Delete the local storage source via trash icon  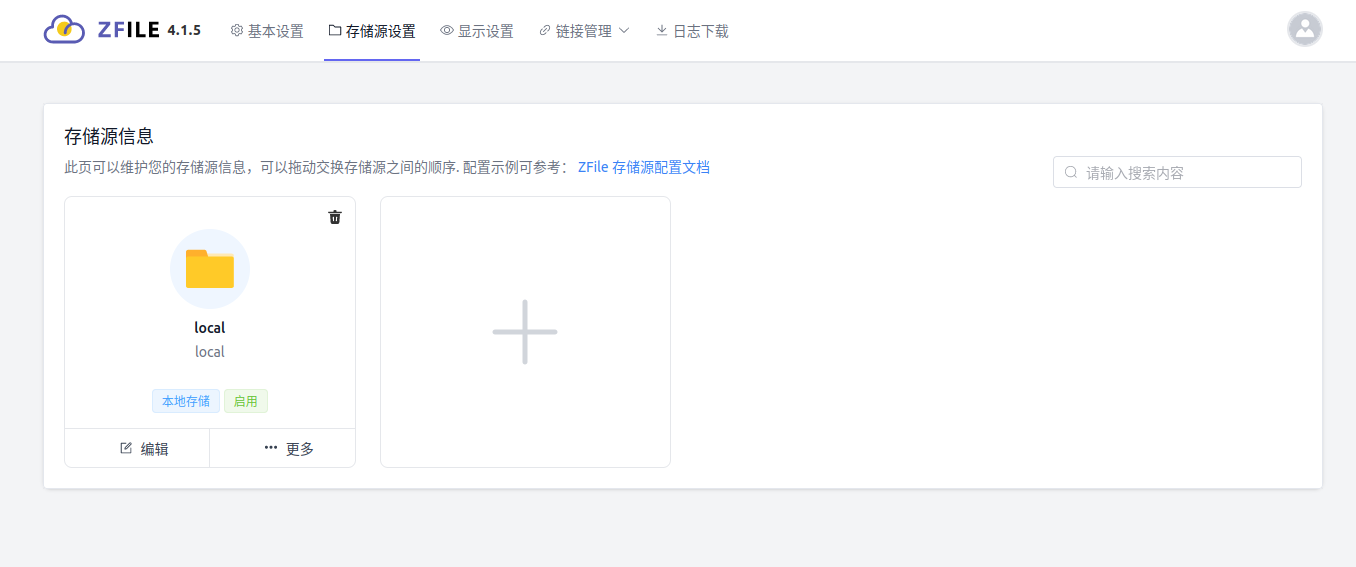pos(335,217)
